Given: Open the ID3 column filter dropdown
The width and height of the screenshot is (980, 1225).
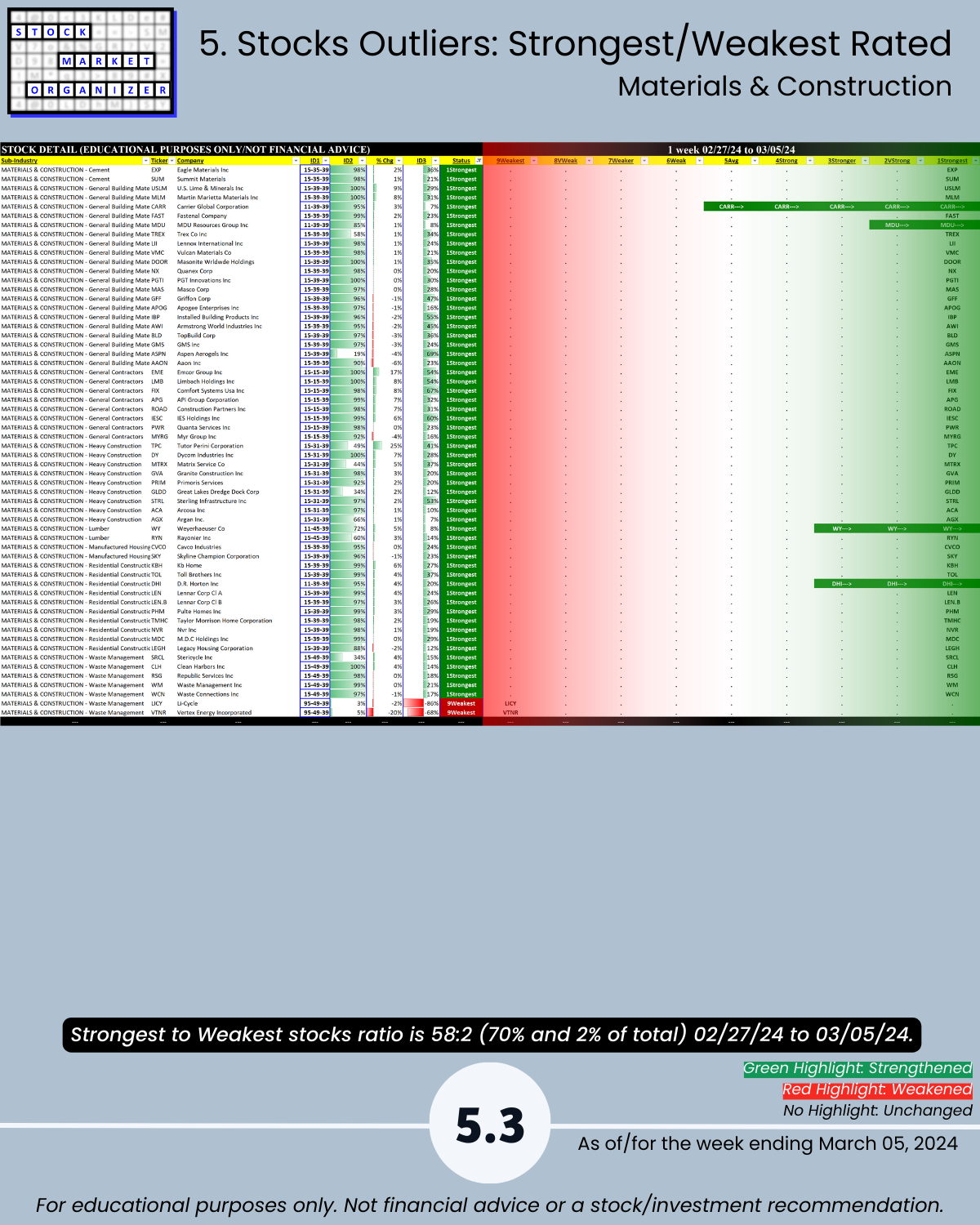Looking at the screenshot, I should (x=435, y=161).
